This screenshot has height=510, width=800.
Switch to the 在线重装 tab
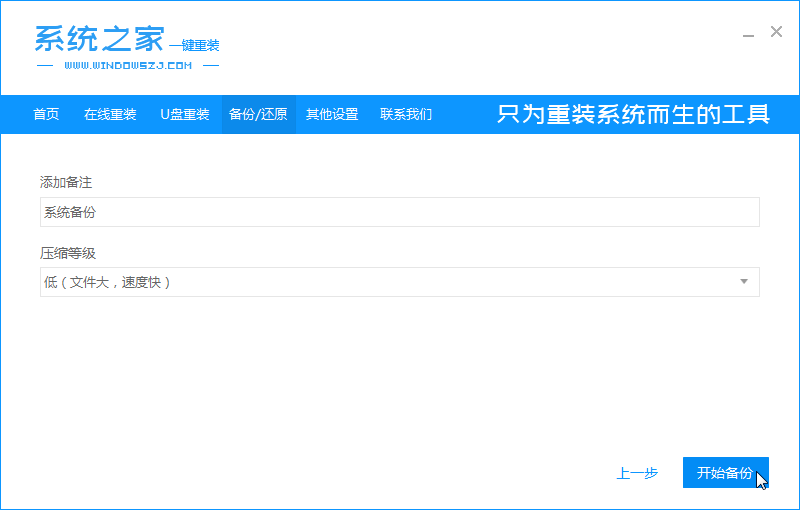110,114
